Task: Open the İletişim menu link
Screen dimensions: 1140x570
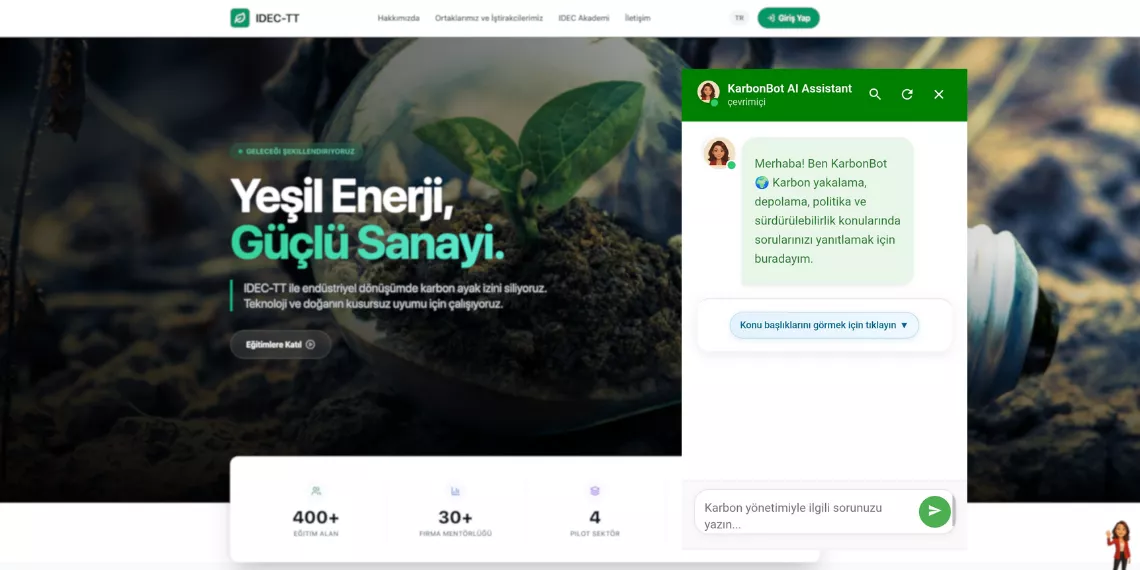Action: [638, 18]
